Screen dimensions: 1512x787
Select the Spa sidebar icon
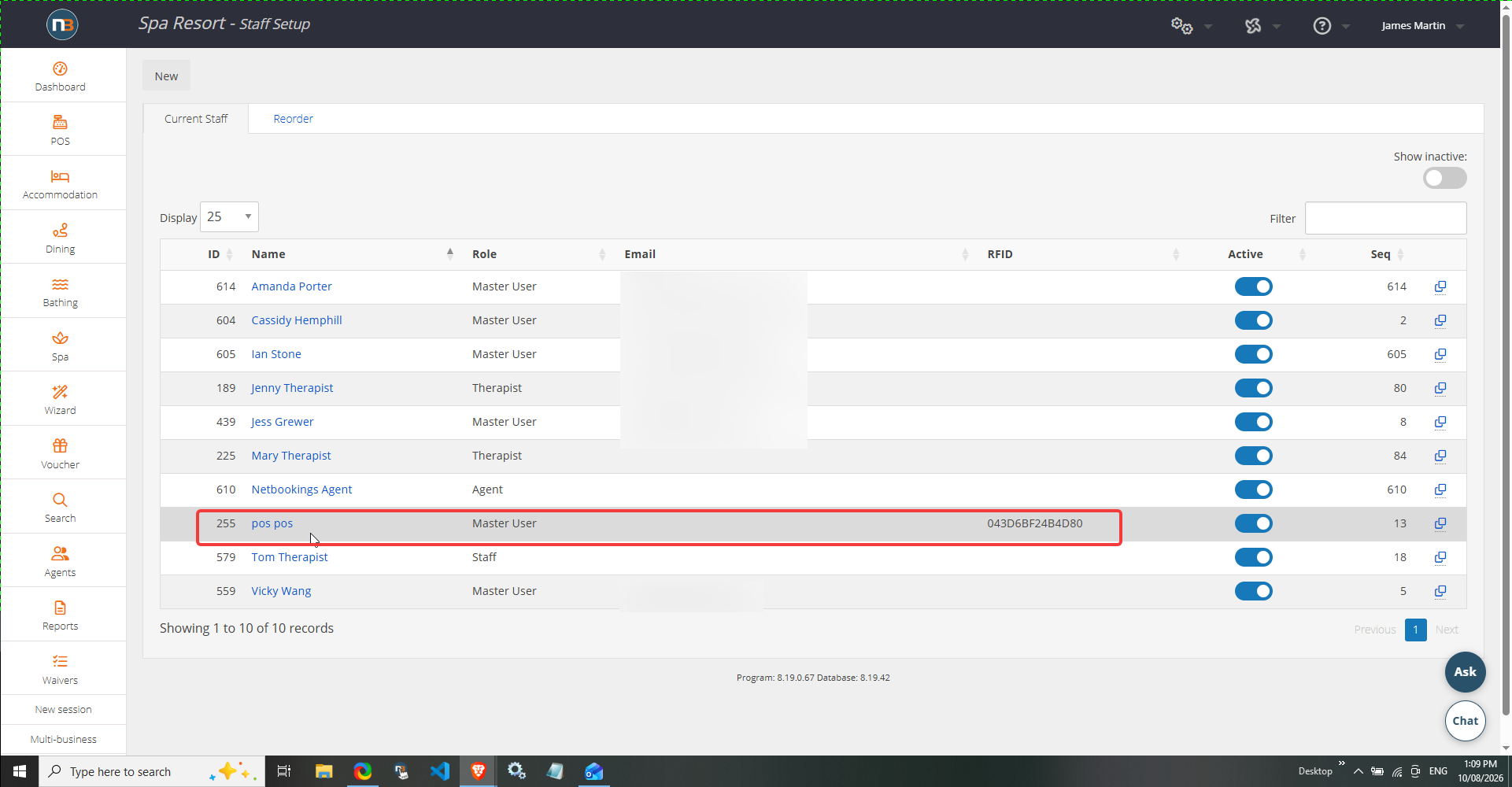pyautogui.click(x=61, y=345)
